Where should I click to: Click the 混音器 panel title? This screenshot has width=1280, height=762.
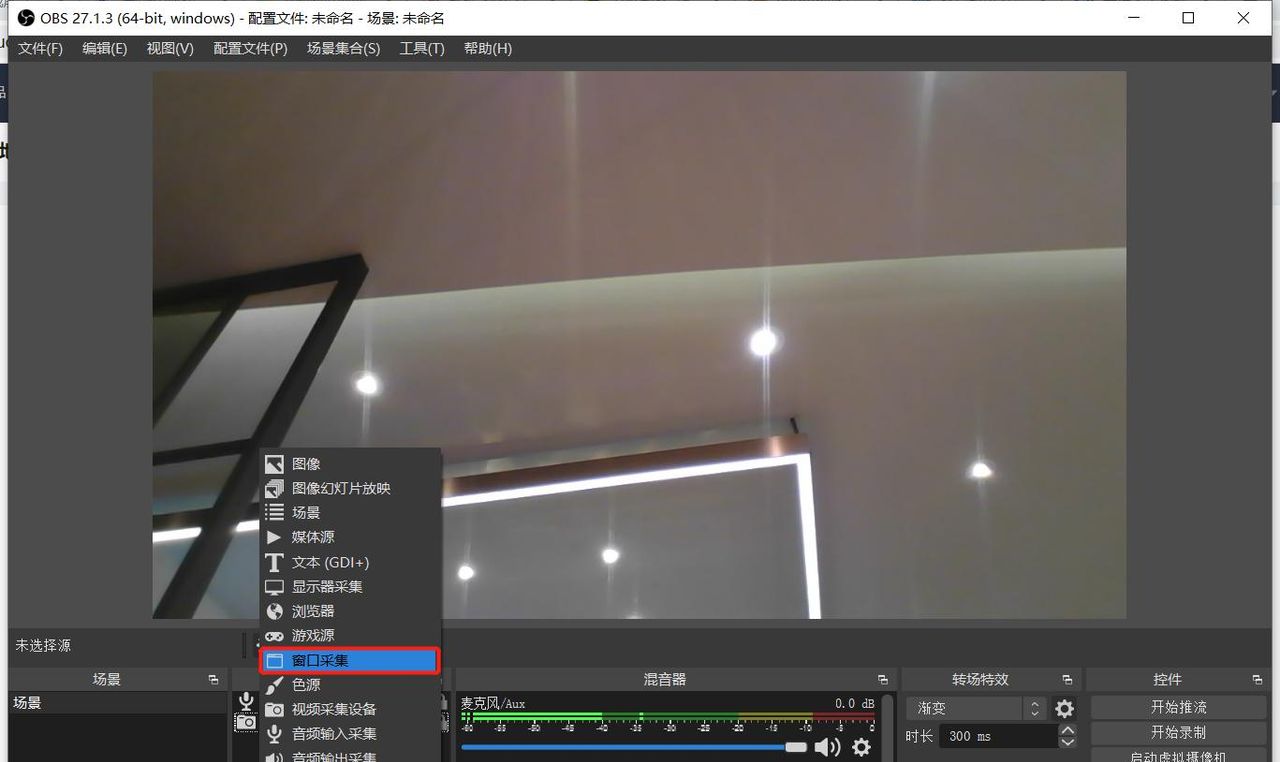pos(665,680)
